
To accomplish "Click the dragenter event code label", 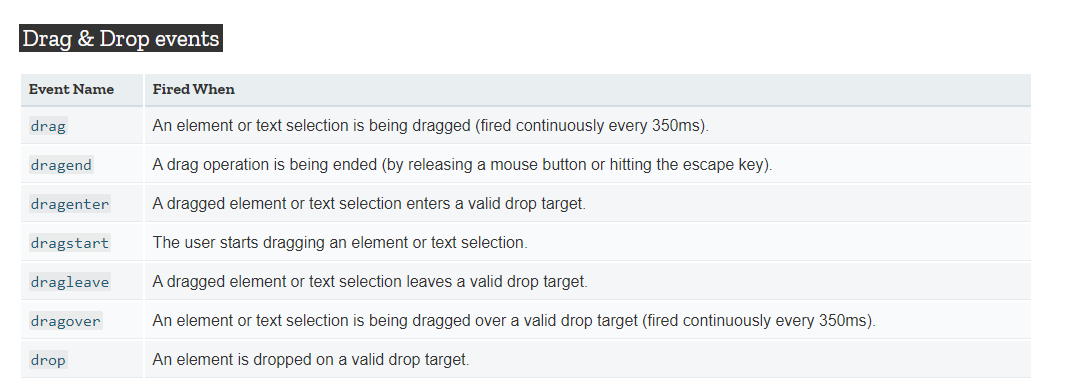I will [x=70, y=204].
